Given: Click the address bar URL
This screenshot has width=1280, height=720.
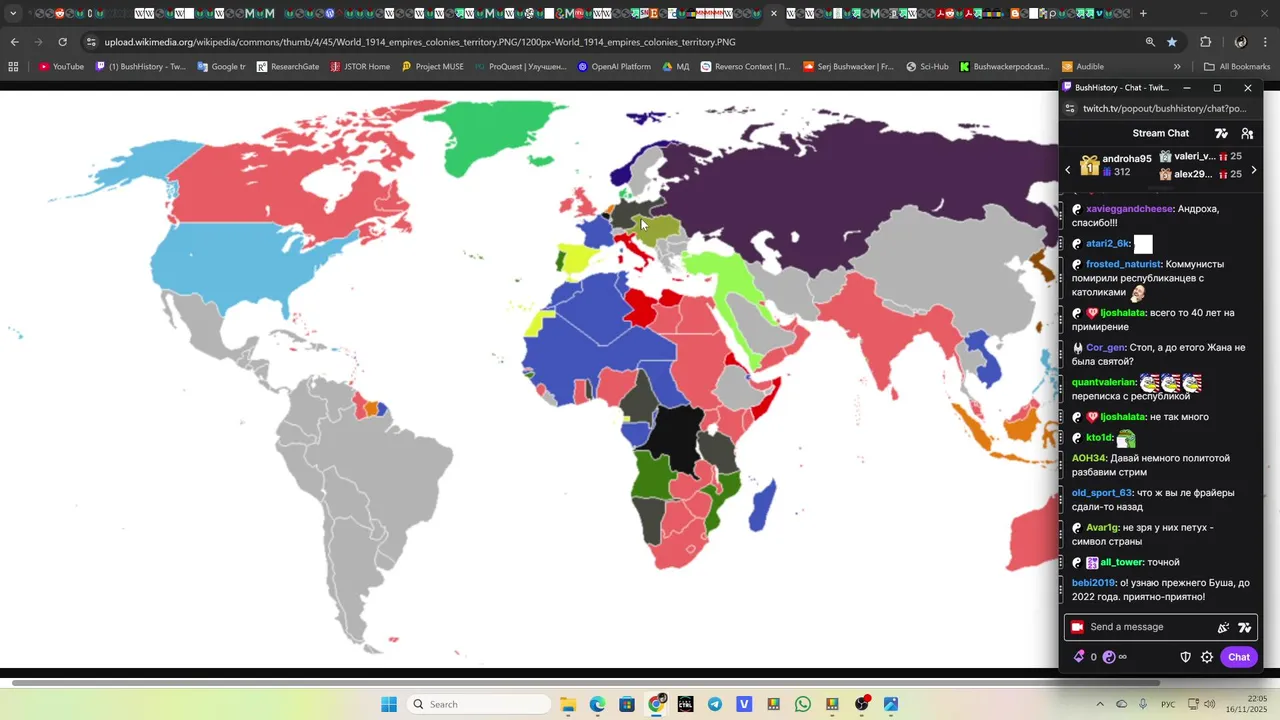Looking at the screenshot, I should (x=420, y=42).
